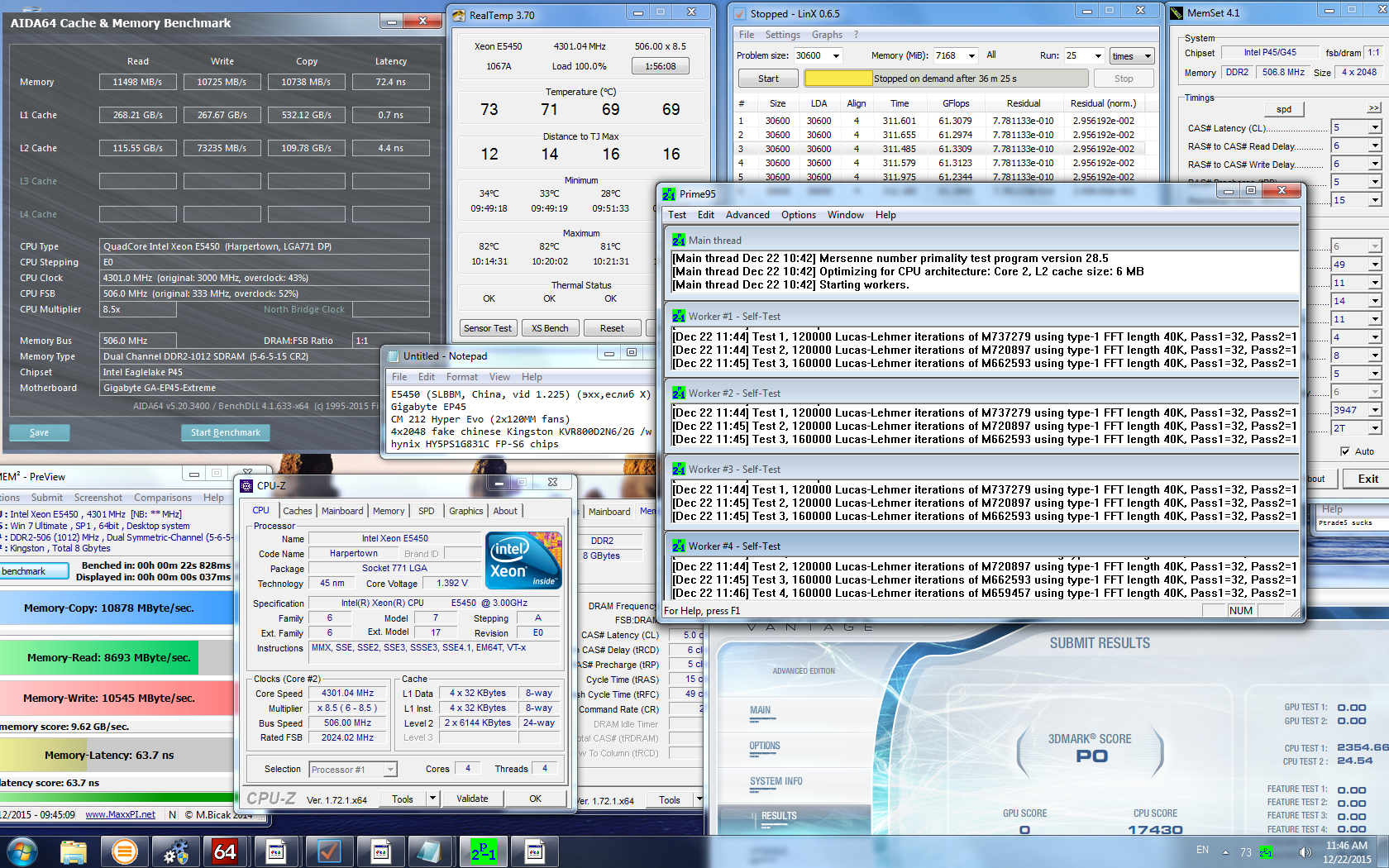Click the yellow LinX progress bar

coord(838,79)
